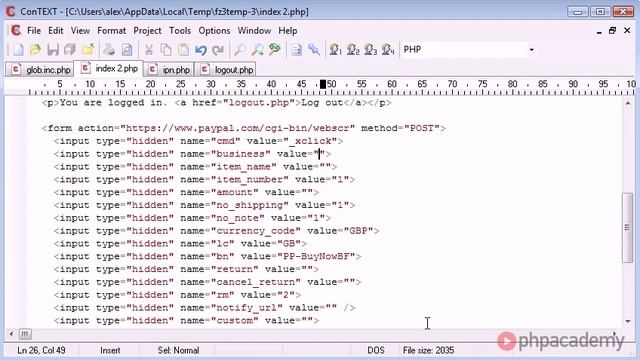Redo the last undone edit

218,50
